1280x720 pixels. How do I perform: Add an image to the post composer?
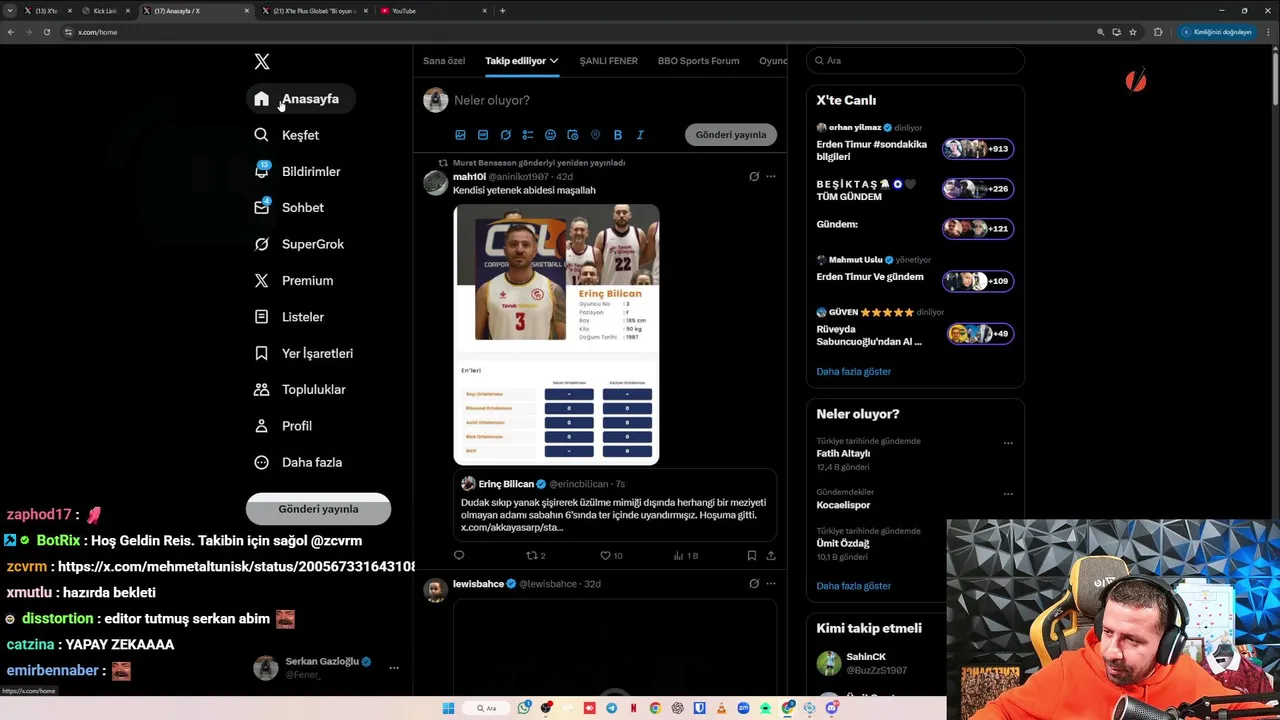[460, 135]
